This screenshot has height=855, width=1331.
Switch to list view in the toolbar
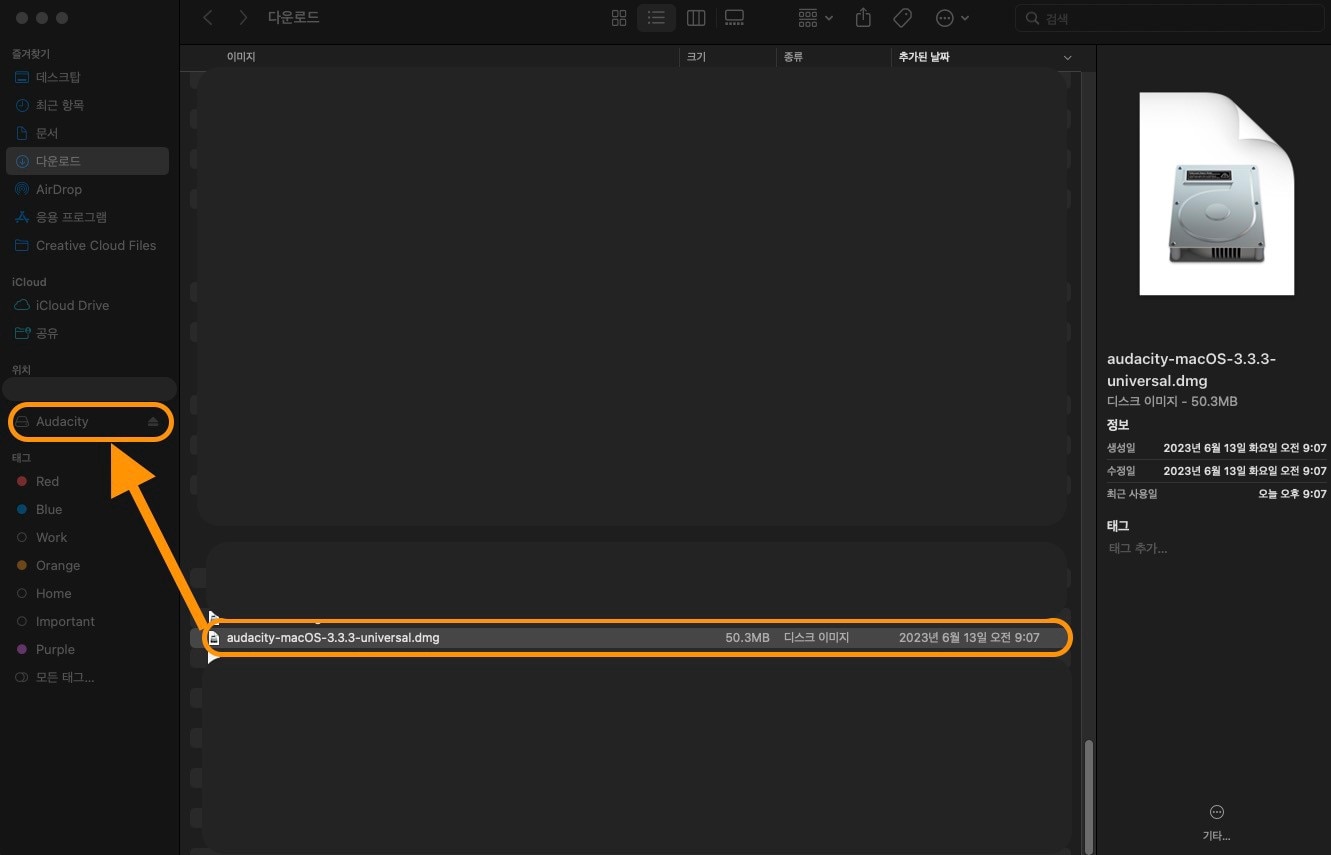[x=656, y=18]
